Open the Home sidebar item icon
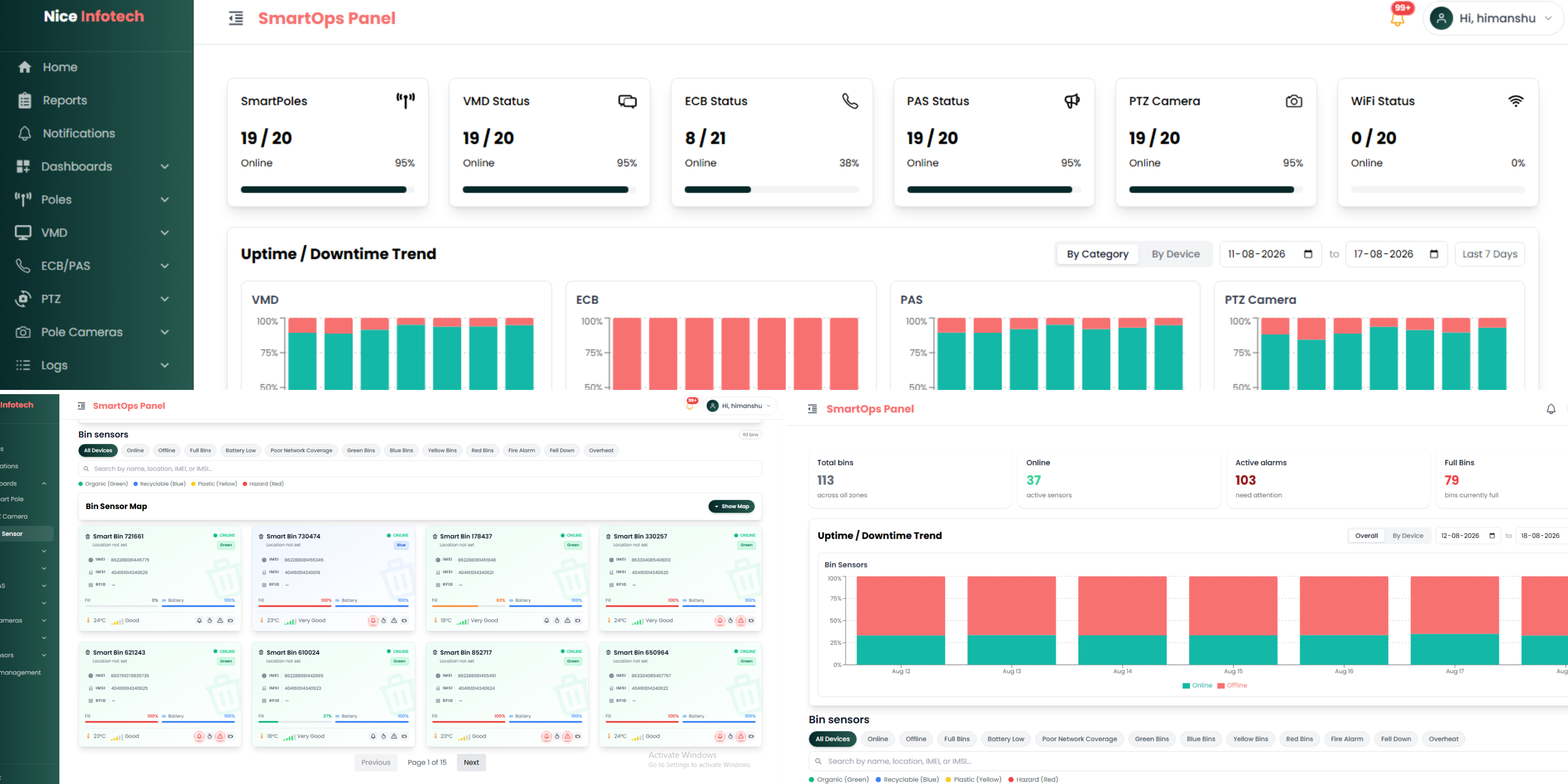 [x=24, y=67]
